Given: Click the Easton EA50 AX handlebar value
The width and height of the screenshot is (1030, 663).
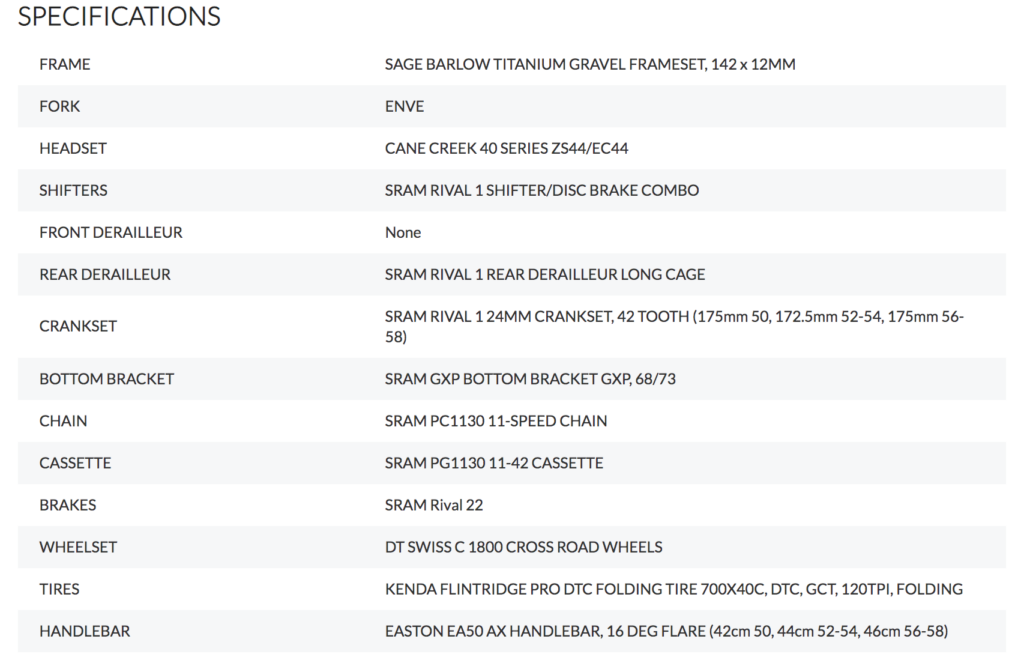Looking at the screenshot, I should (x=666, y=631).
